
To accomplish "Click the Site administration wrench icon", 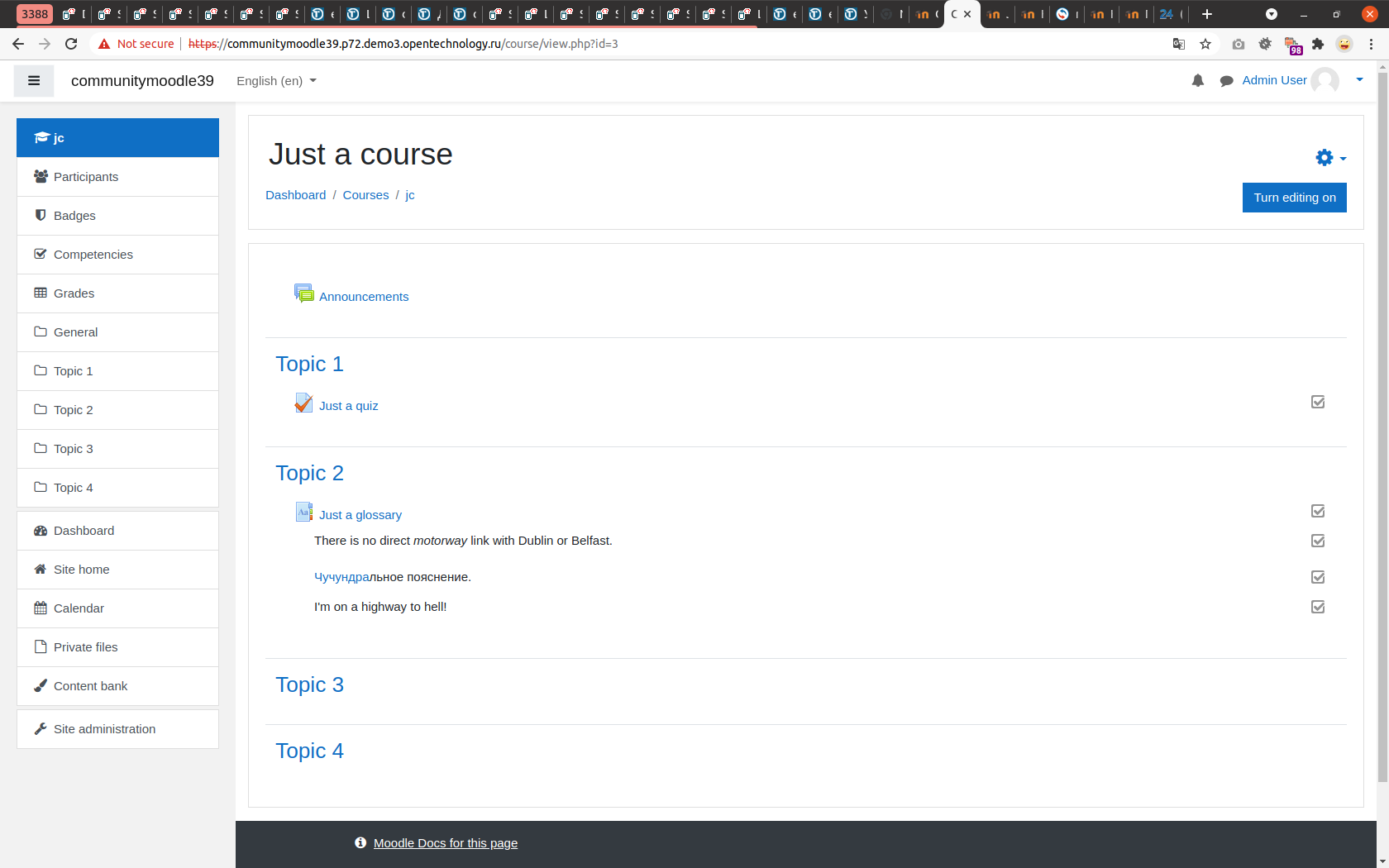I will click(41, 728).
